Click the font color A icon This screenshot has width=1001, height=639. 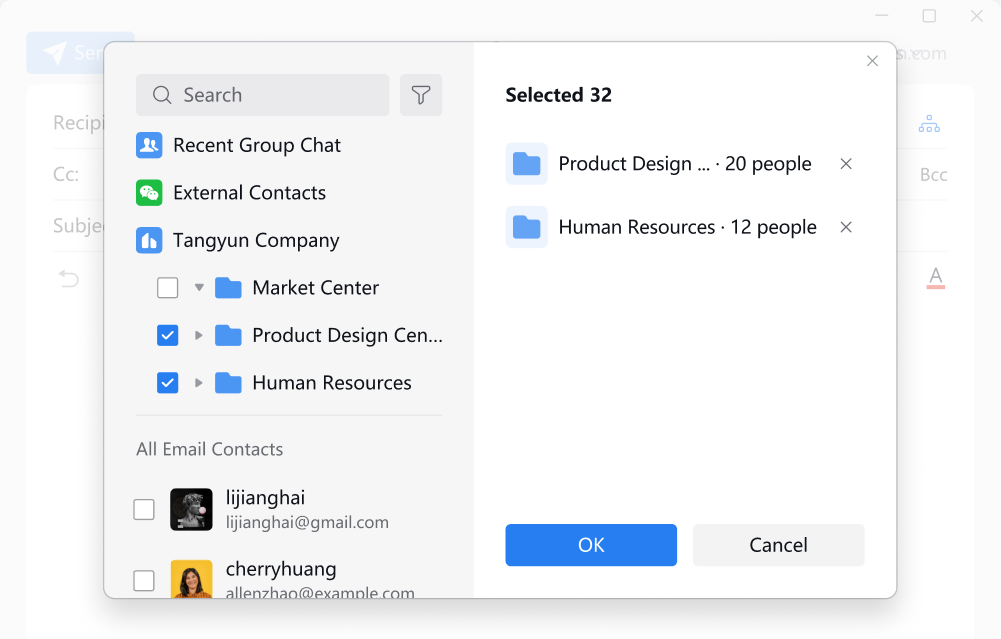[x=935, y=277]
